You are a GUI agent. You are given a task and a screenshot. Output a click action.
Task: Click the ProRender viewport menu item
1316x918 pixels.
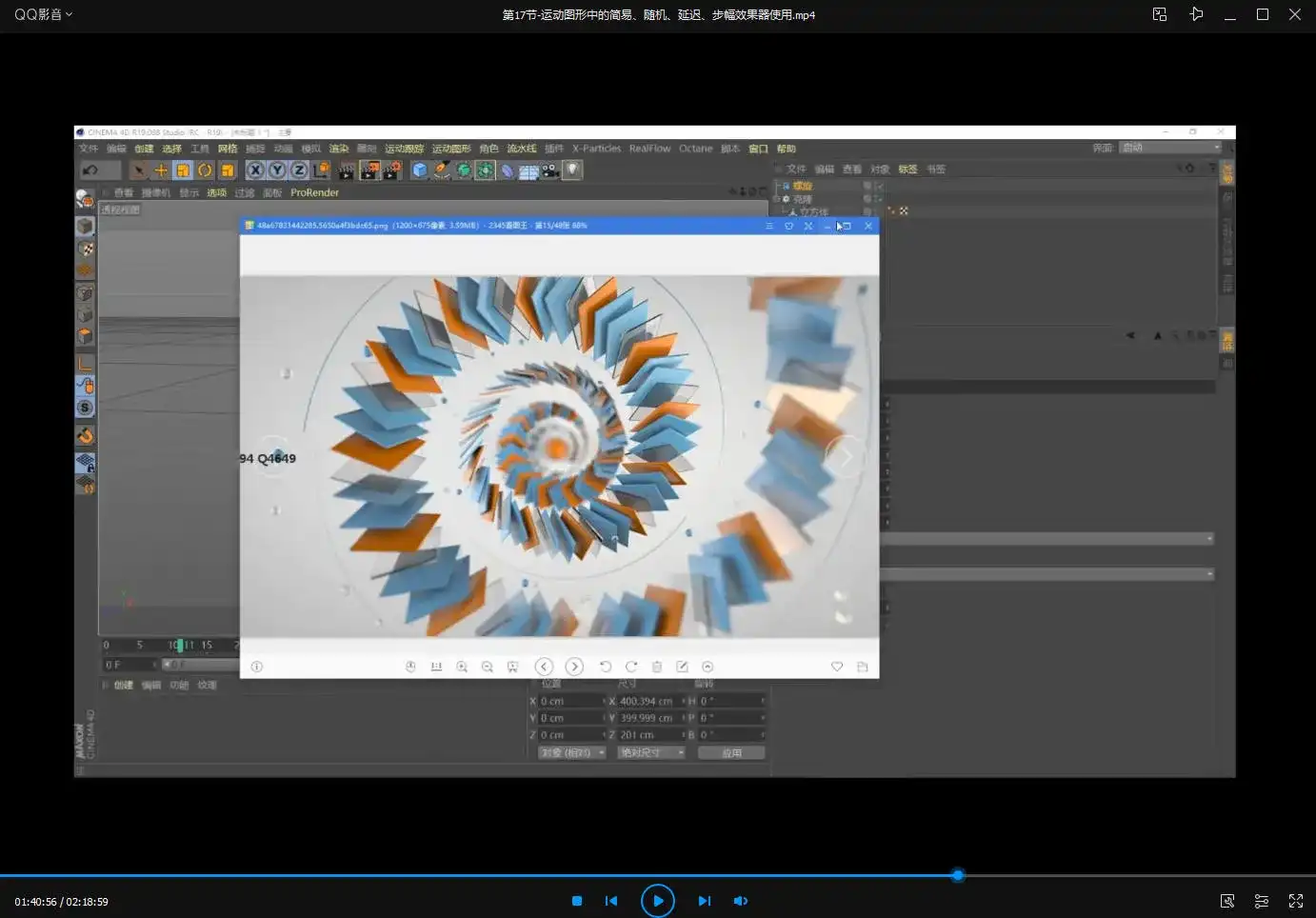(x=314, y=192)
